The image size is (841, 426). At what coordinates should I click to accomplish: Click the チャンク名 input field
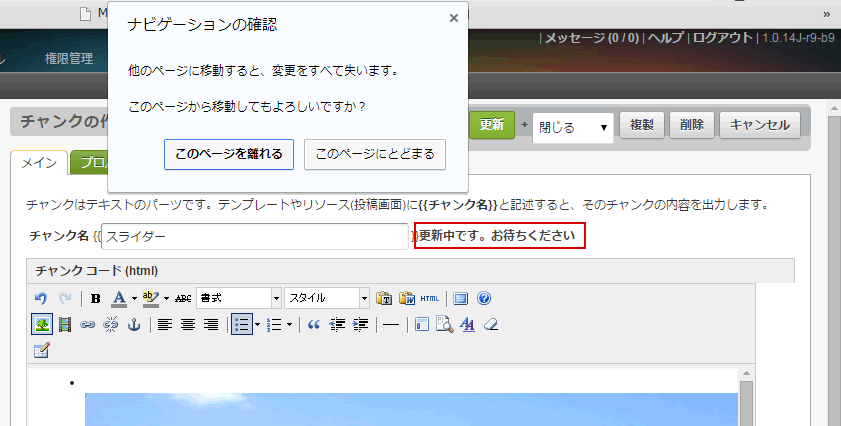pos(256,237)
